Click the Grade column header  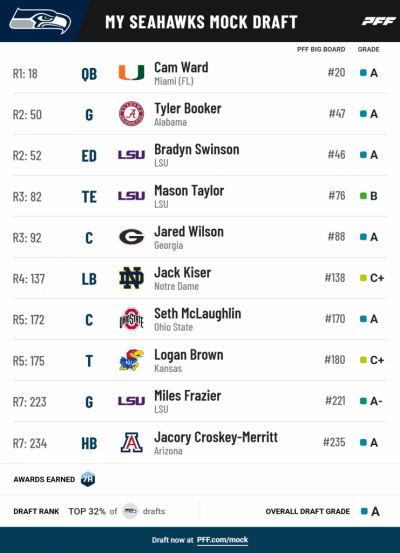point(369,49)
